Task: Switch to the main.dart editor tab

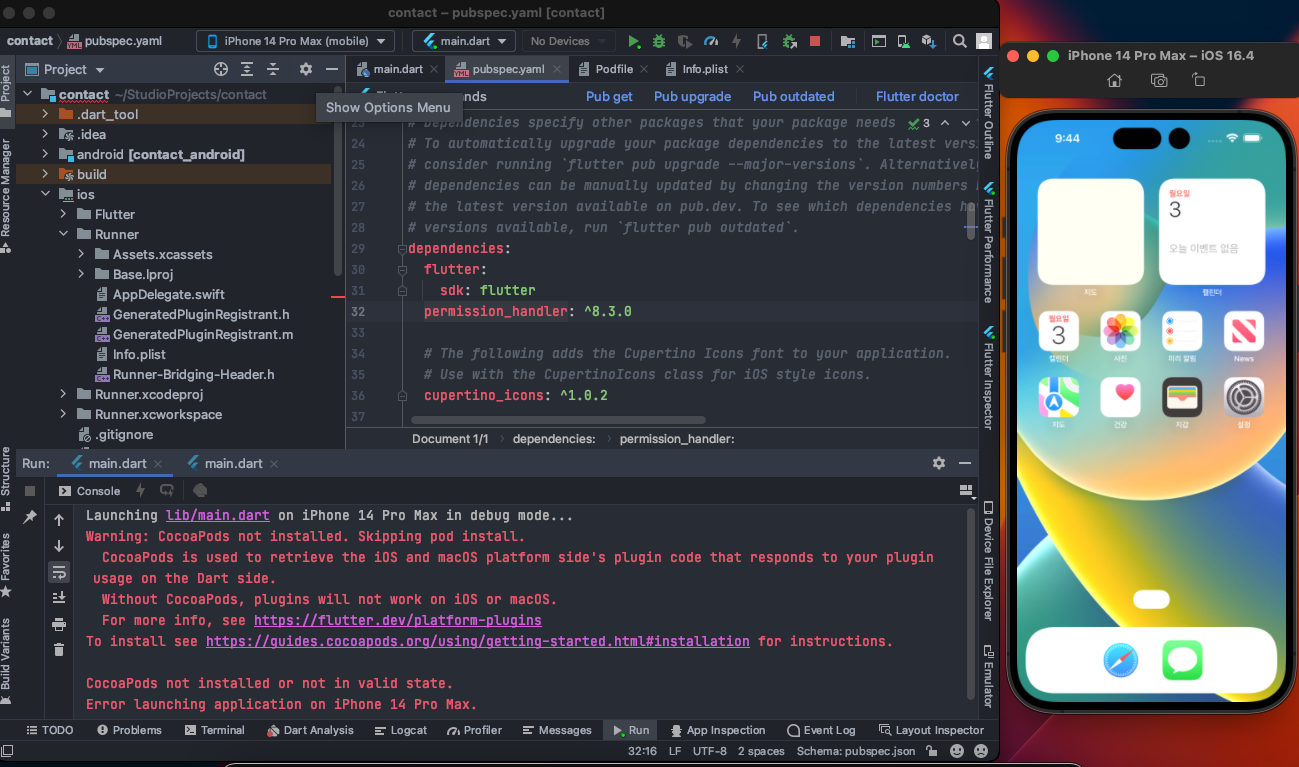Action: (398, 69)
